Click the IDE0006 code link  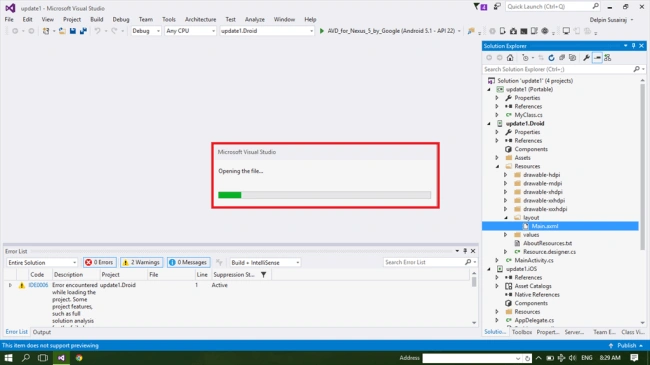(x=38, y=285)
